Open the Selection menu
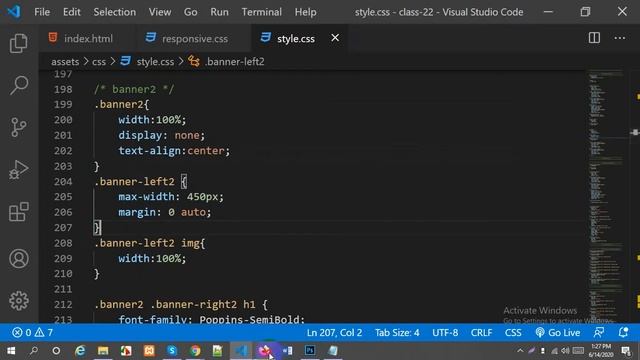This screenshot has height=360, width=640. [x=115, y=12]
